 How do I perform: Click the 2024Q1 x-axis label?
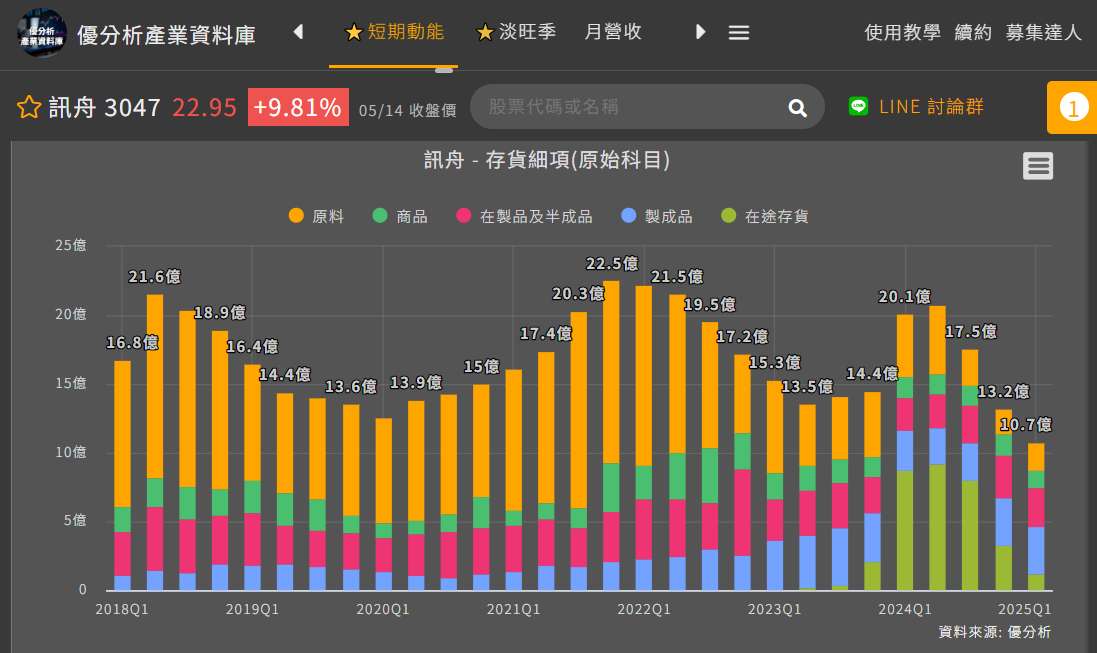[x=905, y=609]
